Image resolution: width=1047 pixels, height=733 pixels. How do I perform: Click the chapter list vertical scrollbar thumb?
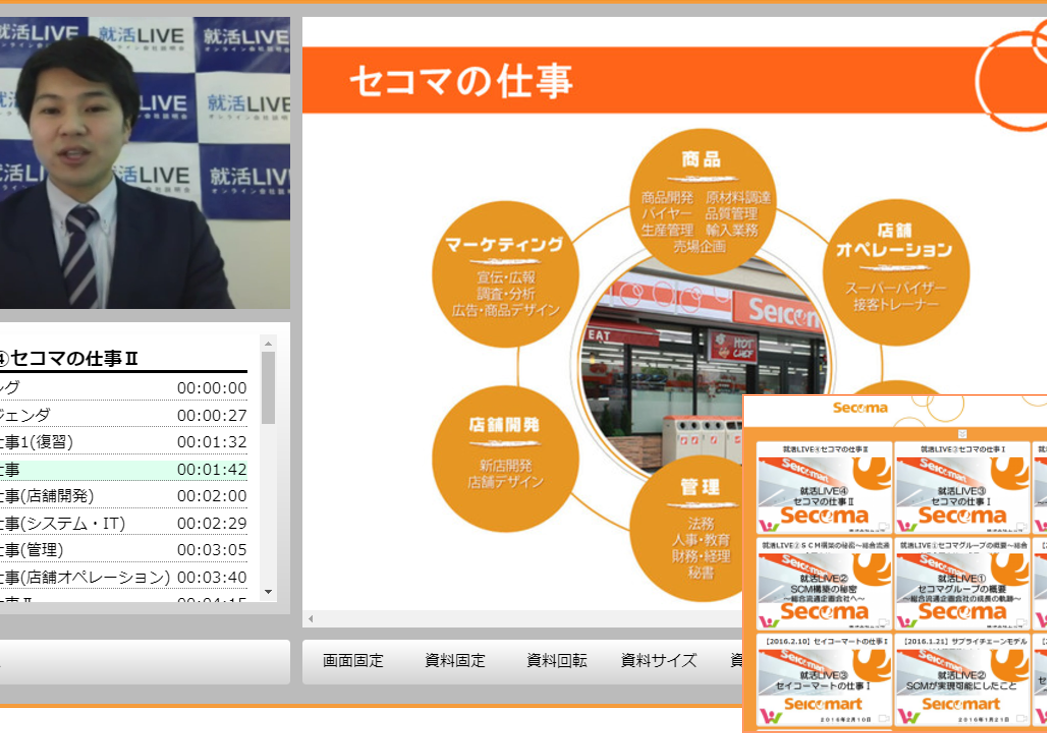pos(268,388)
